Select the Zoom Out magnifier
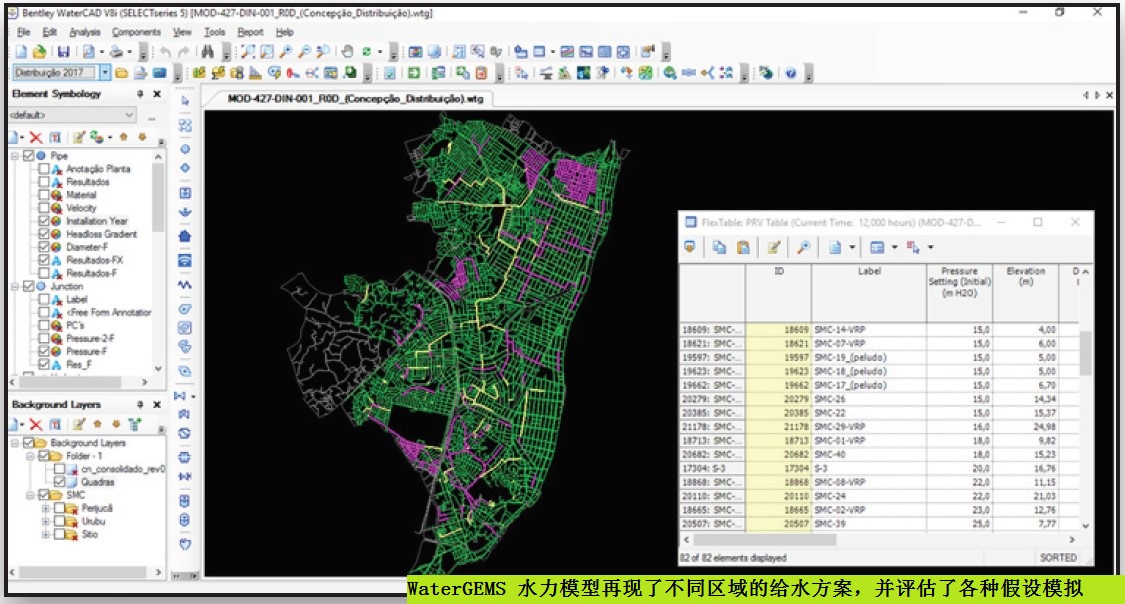This screenshot has height=604, width=1125. pos(304,52)
